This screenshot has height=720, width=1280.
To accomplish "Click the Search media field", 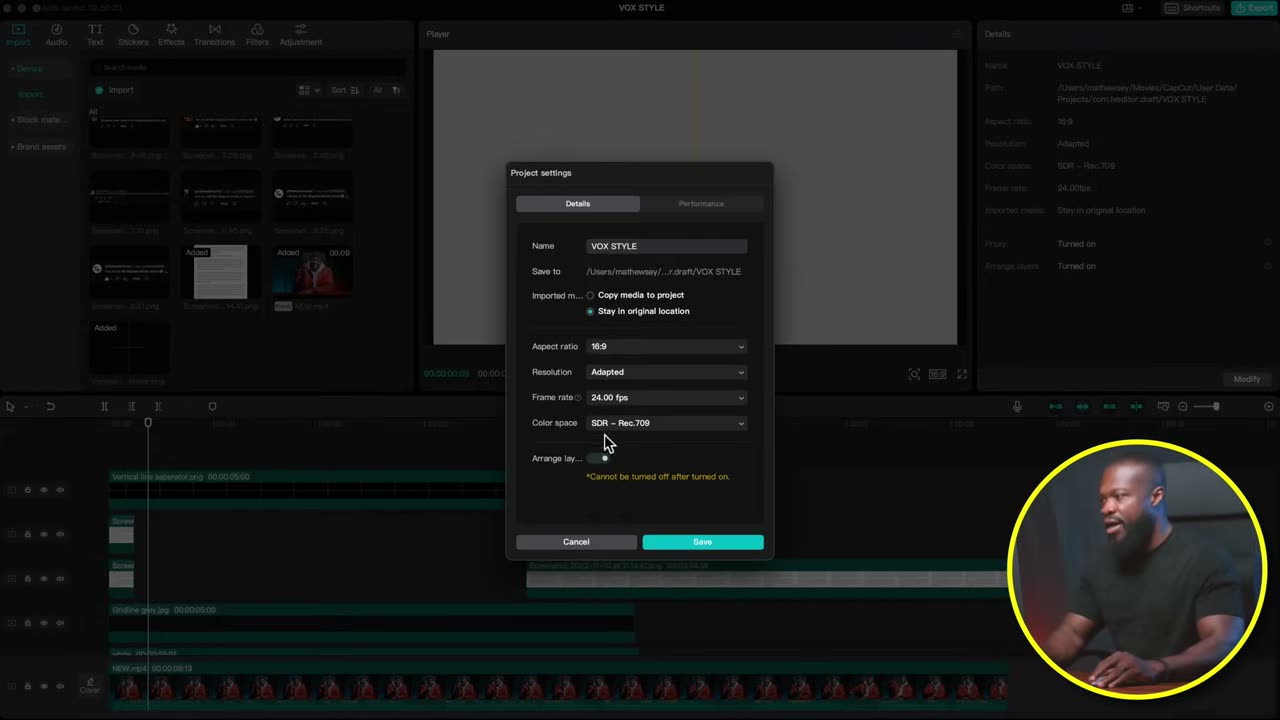I will 247,67.
